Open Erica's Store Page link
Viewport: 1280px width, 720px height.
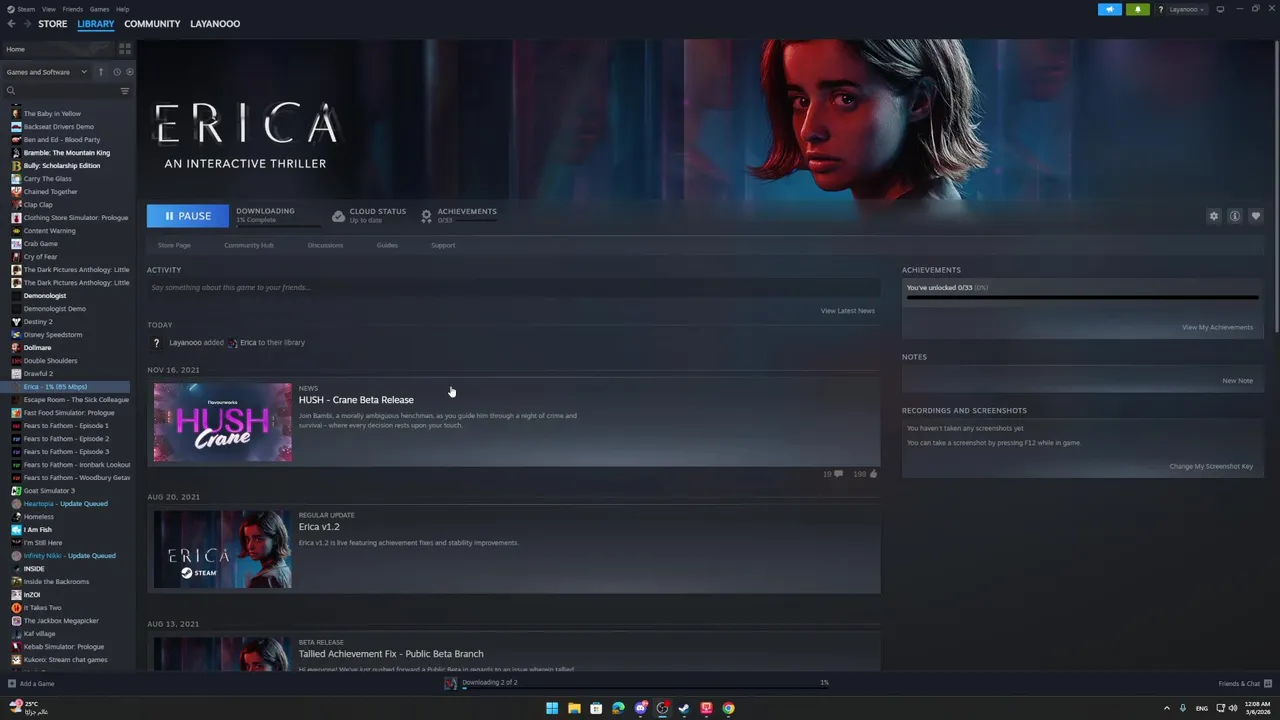click(x=174, y=245)
